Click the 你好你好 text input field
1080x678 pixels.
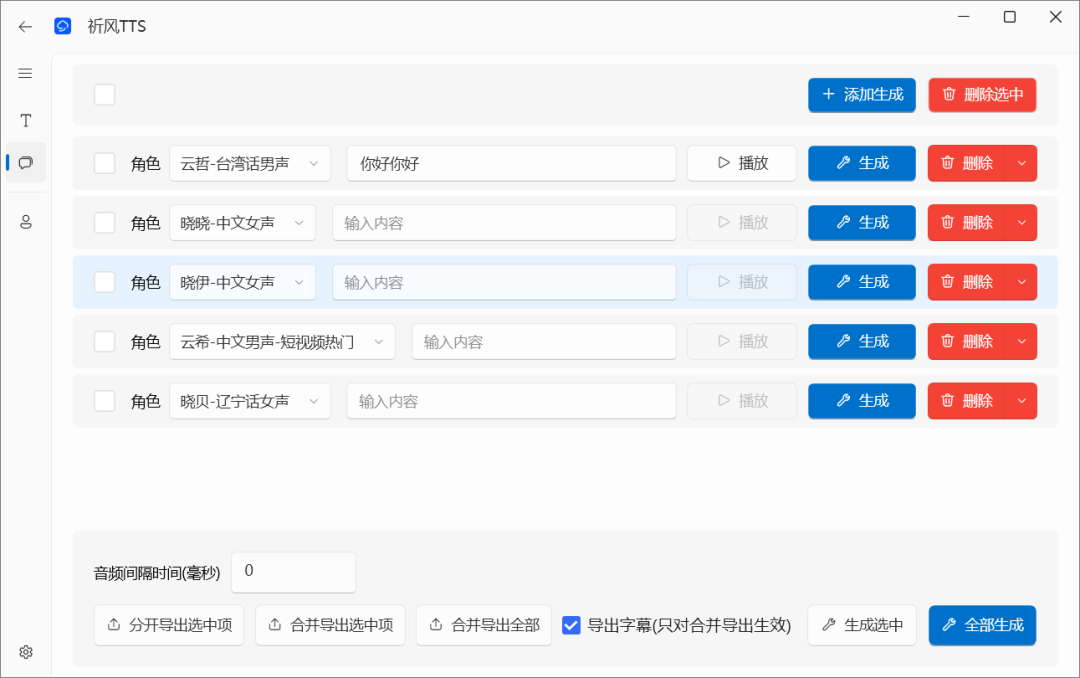pyautogui.click(x=512, y=163)
